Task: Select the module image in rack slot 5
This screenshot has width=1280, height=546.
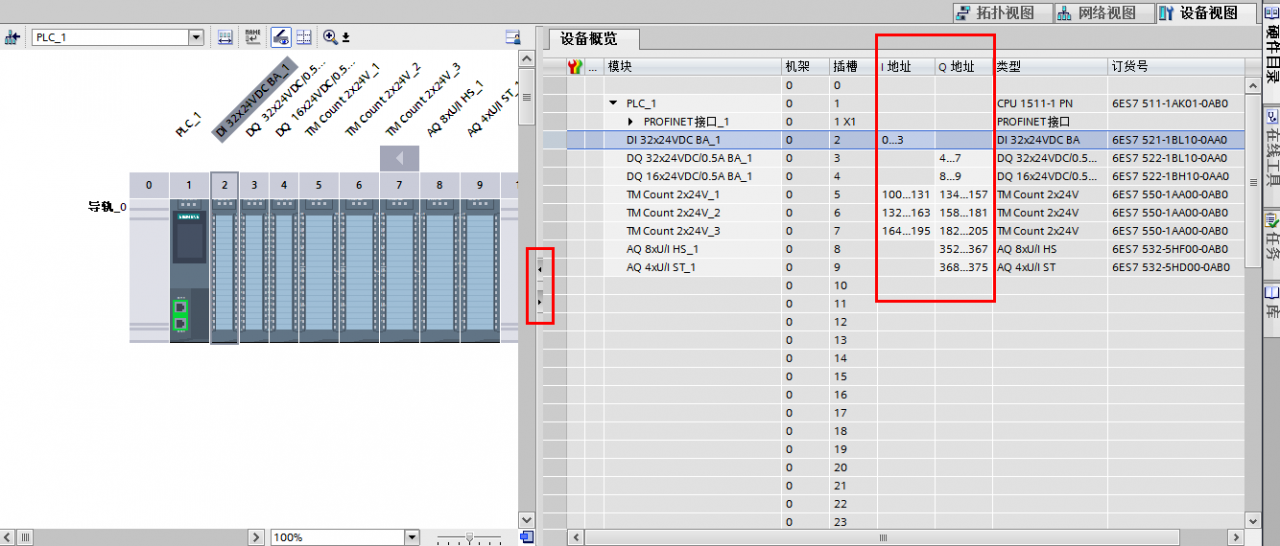Action: tap(319, 271)
